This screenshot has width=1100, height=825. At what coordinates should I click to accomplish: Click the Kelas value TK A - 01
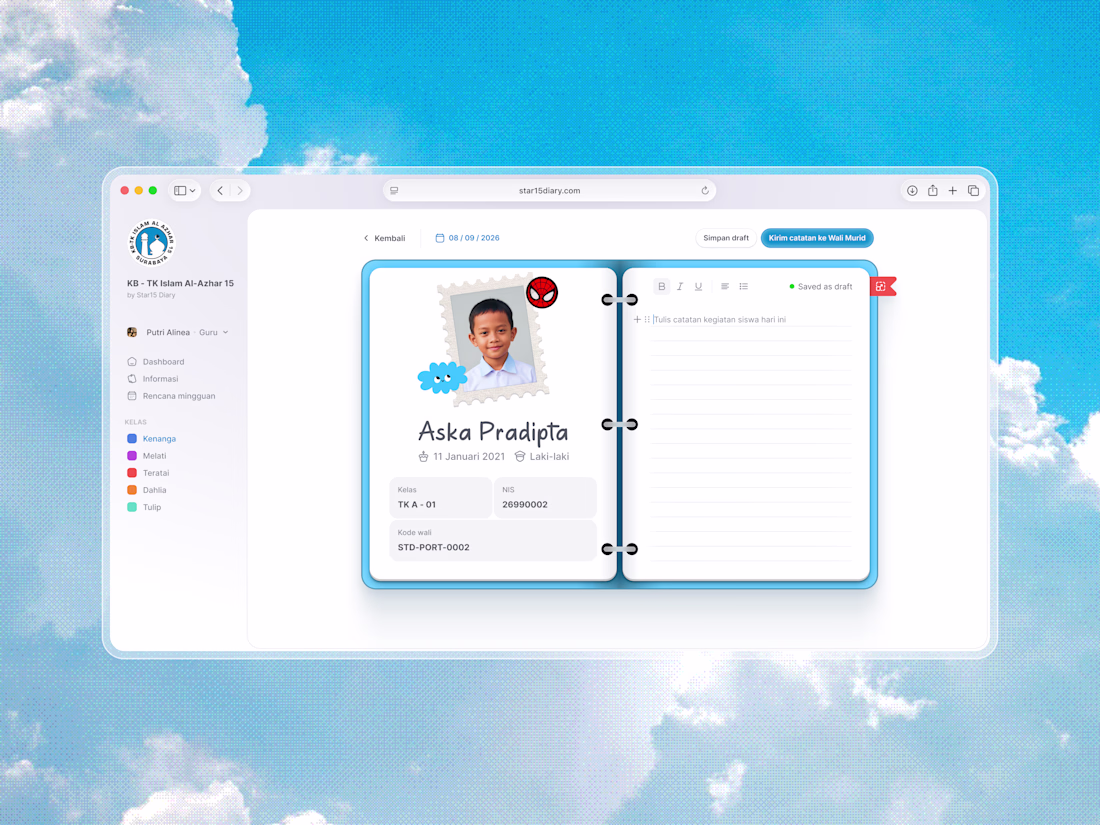(x=417, y=504)
